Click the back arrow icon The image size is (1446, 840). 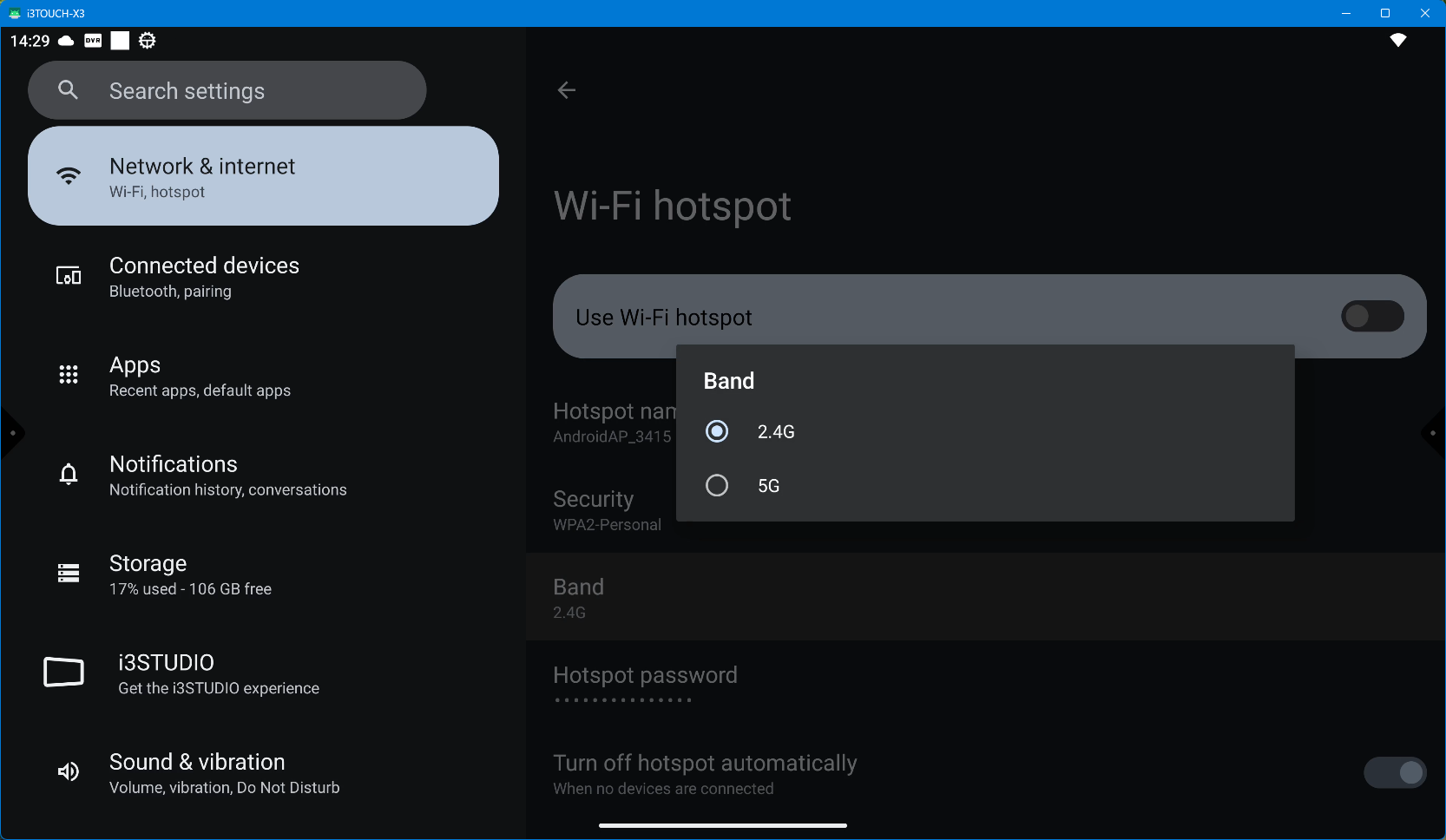pyautogui.click(x=567, y=90)
